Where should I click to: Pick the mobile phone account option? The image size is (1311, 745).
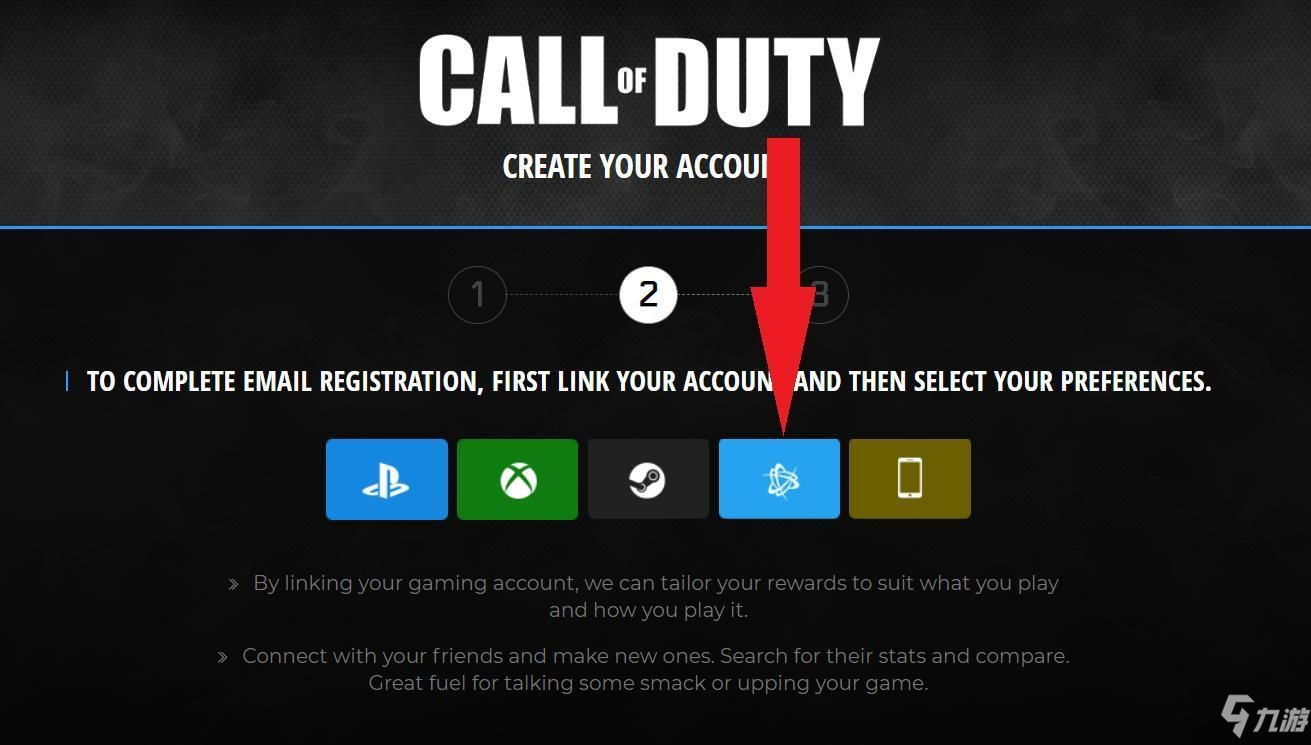[910, 479]
